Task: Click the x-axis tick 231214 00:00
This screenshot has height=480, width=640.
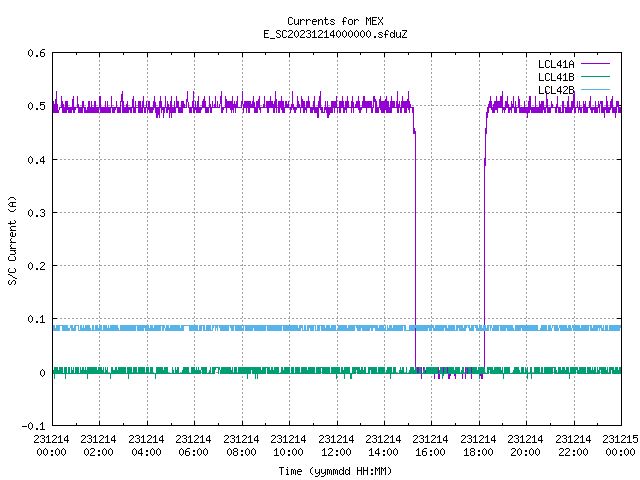Action: pyautogui.click(x=51, y=446)
